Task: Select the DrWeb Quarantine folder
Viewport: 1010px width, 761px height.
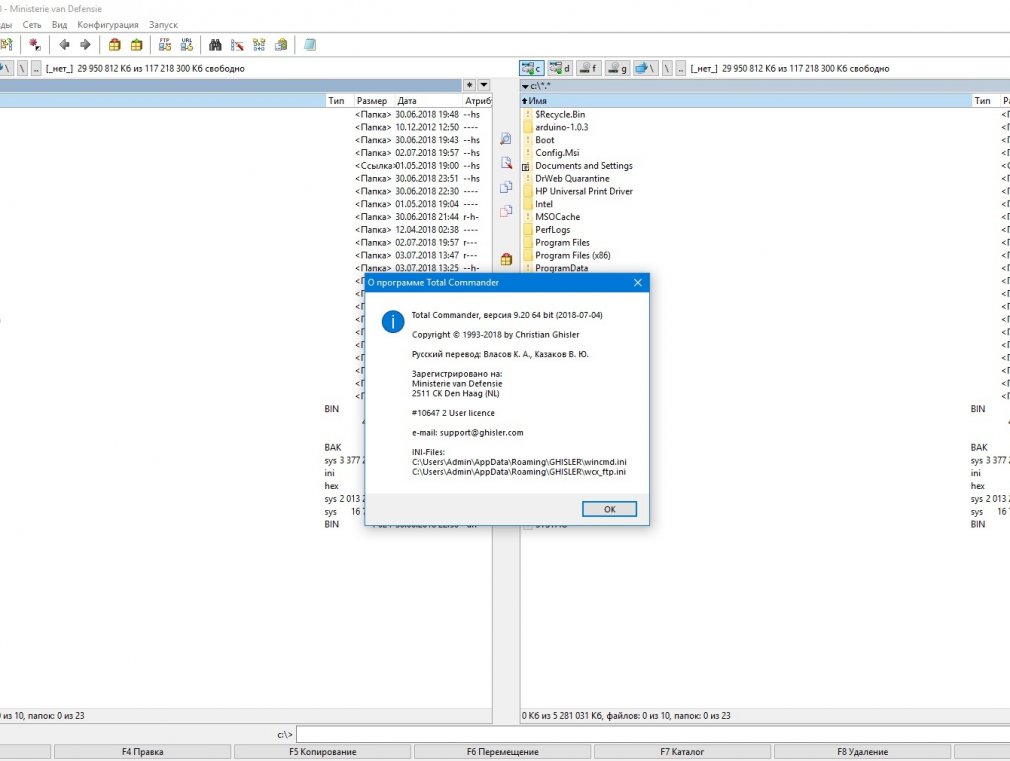Action: click(x=572, y=178)
